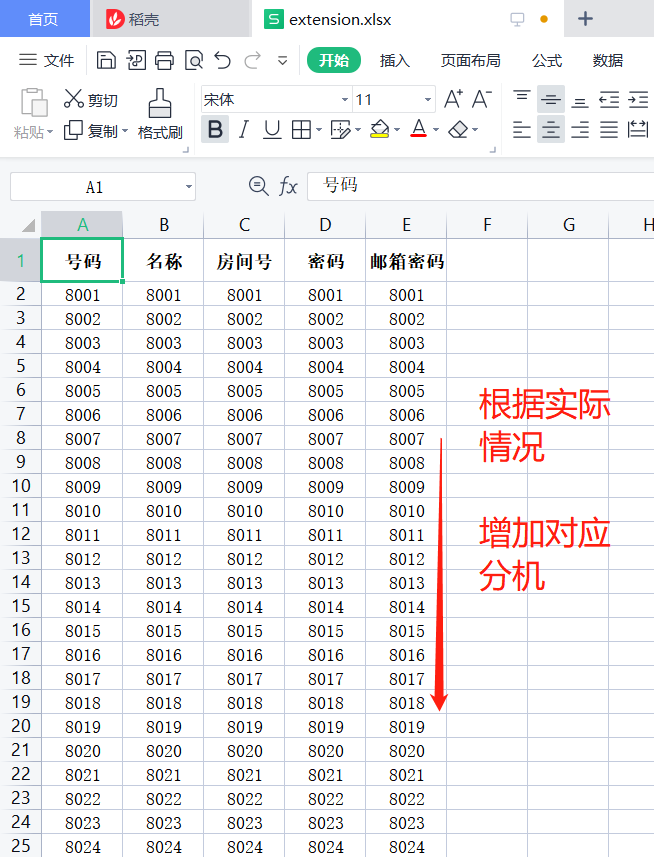Toggle Bold formatting
The width and height of the screenshot is (654, 857).
coord(214,130)
